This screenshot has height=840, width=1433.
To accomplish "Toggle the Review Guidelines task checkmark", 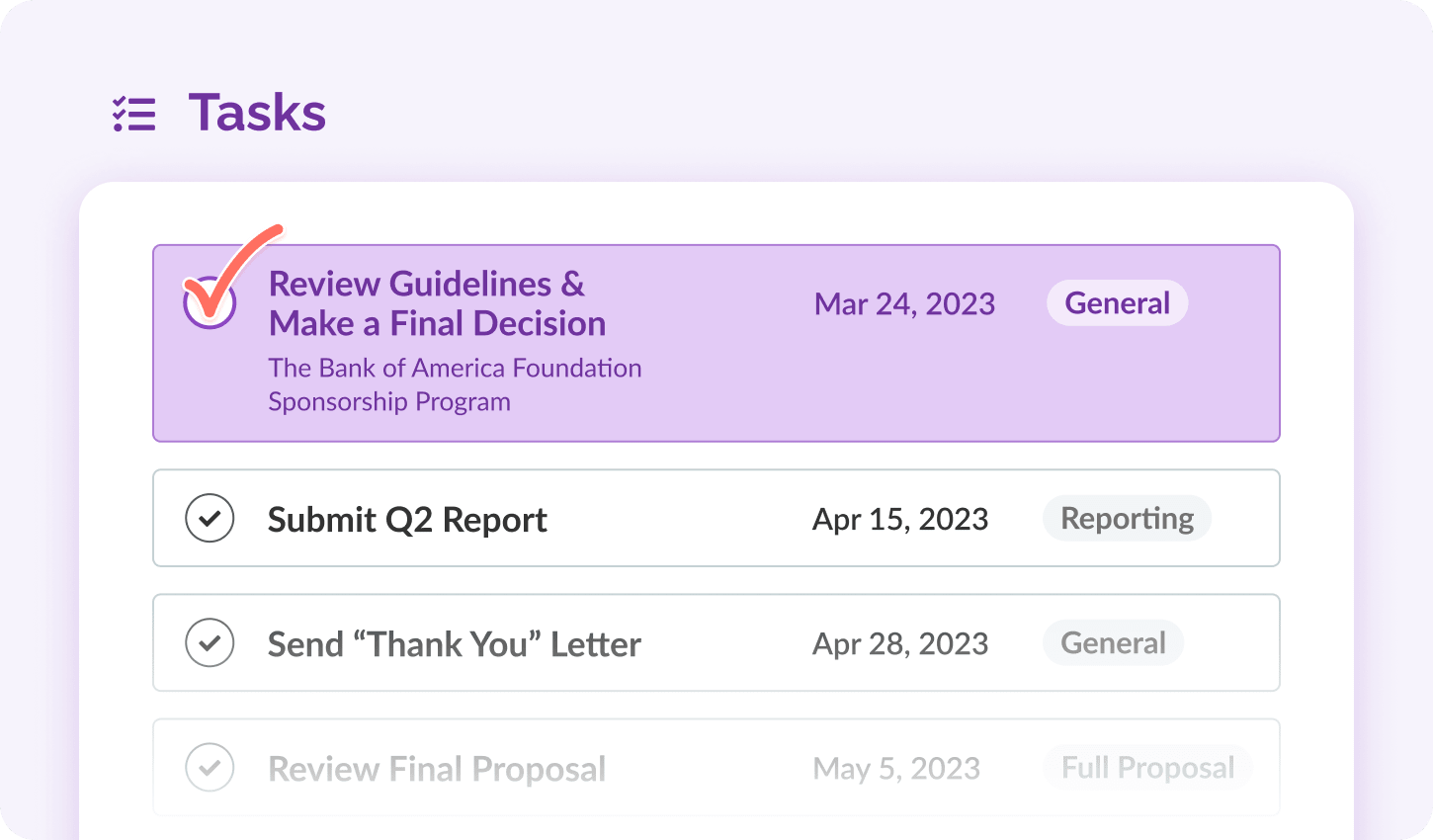I will click(x=210, y=302).
